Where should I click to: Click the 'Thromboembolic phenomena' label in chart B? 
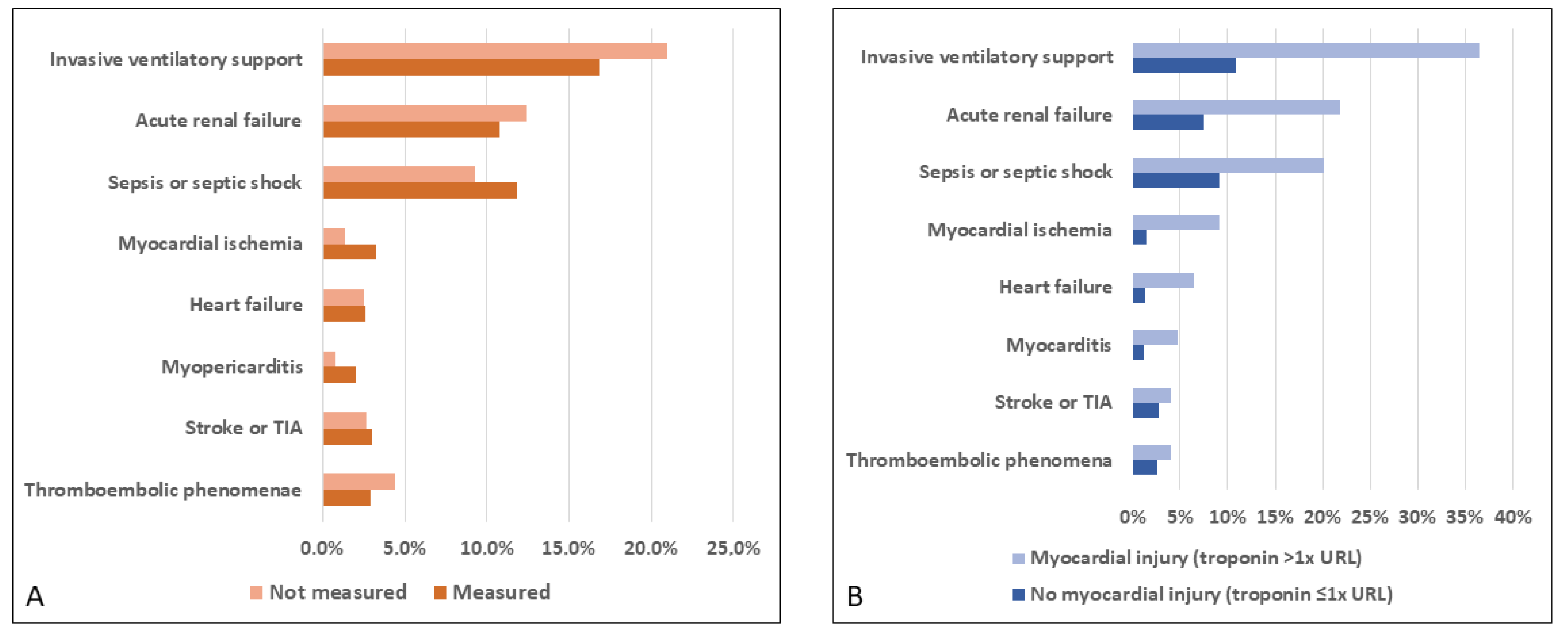coord(979,460)
